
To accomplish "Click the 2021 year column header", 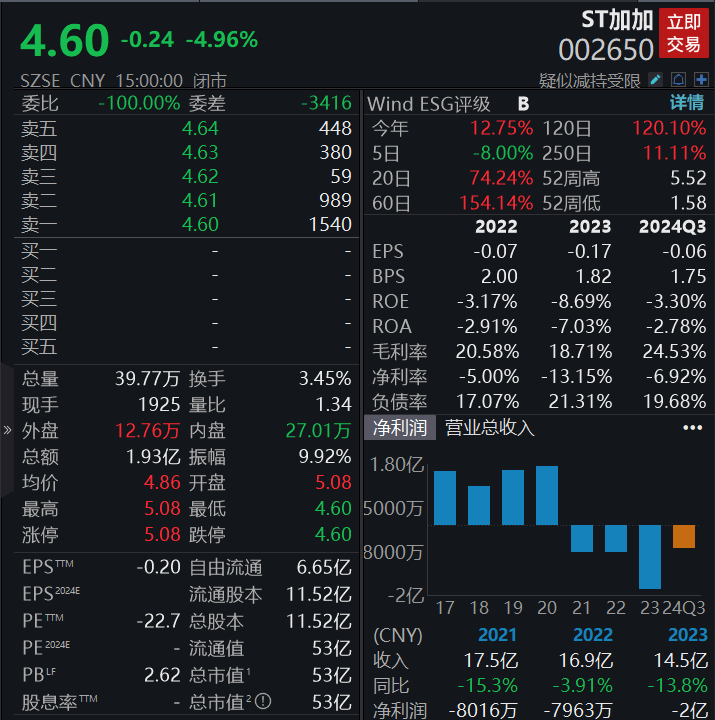I will [x=498, y=635].
